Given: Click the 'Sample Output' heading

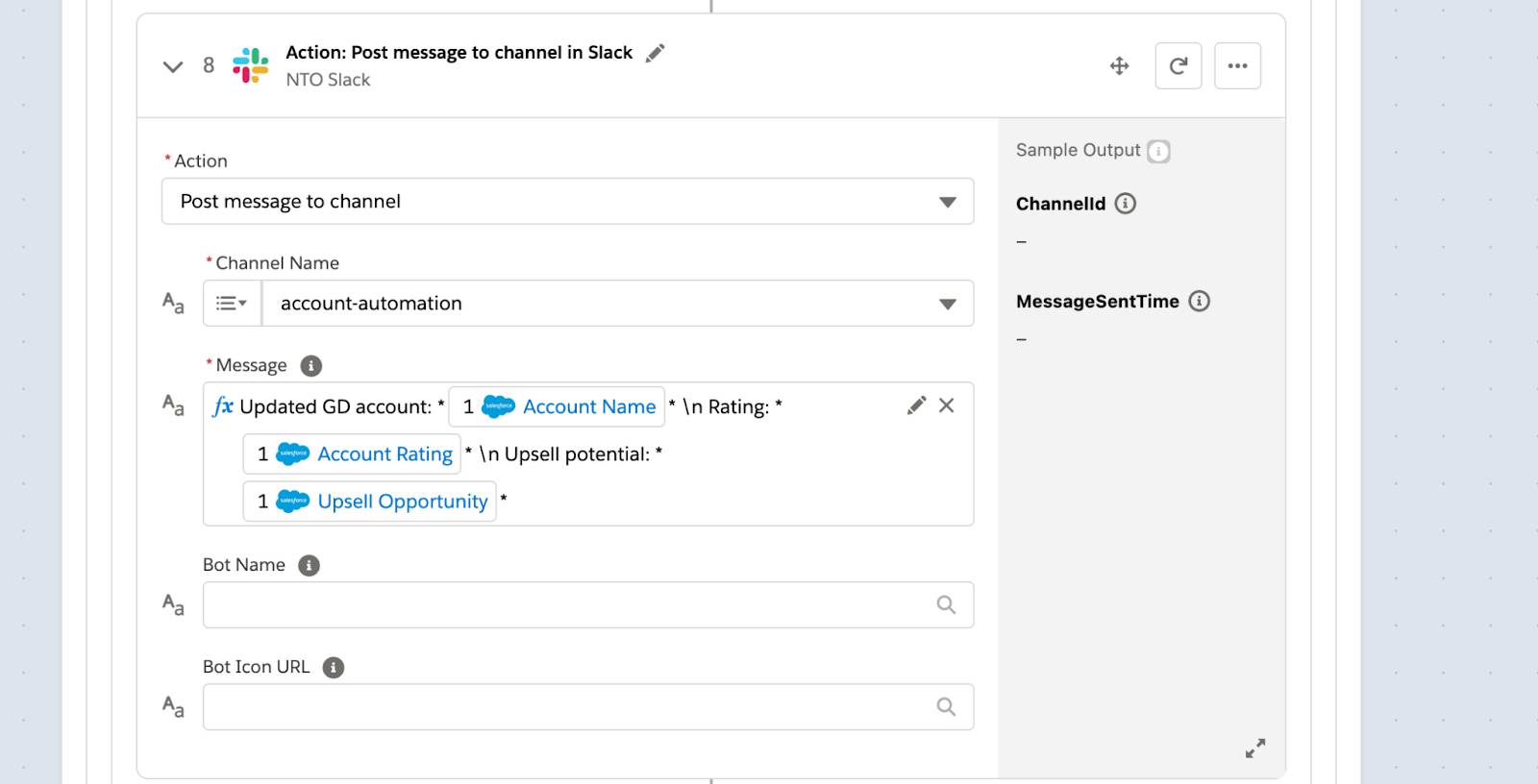Looking at the screenshot, I should [x=1078, y=150].
